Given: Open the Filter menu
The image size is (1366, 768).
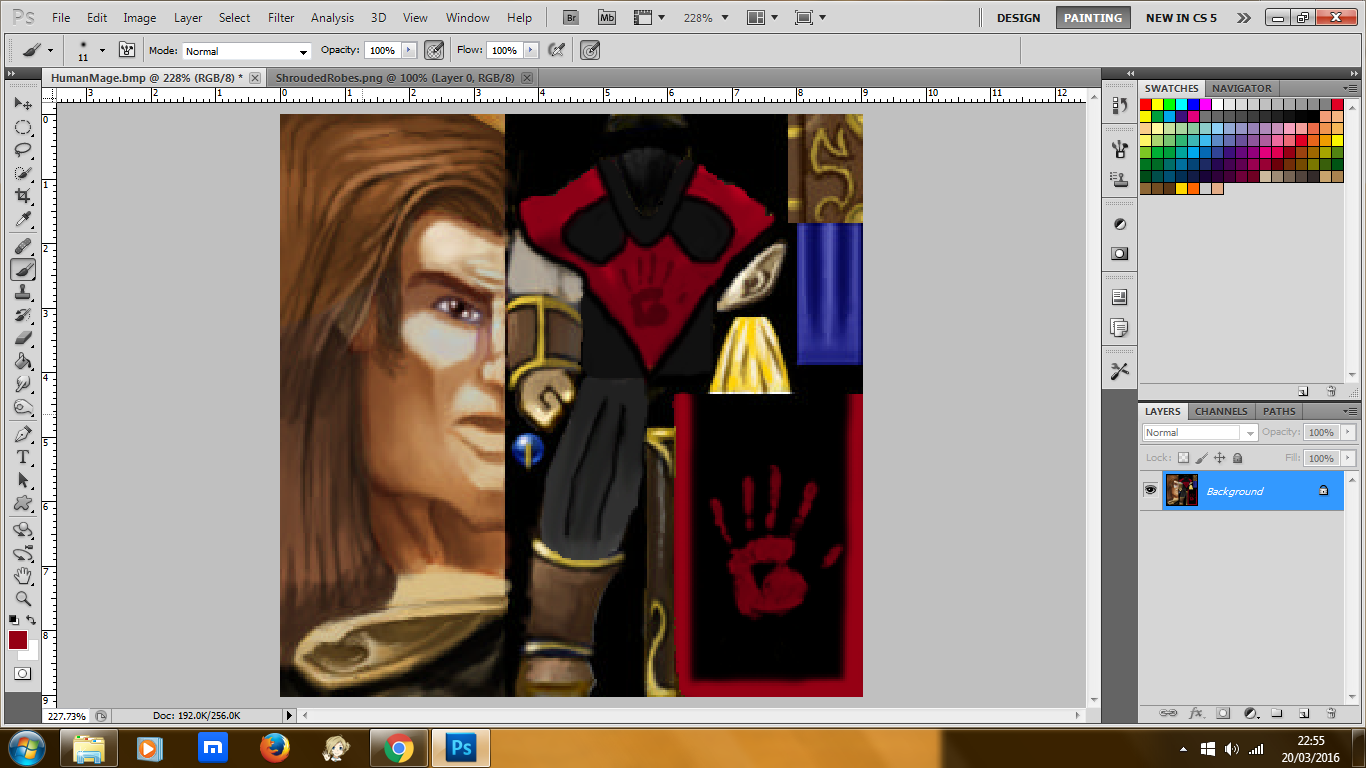Looking at the screenshot, I should pos(281,18).
